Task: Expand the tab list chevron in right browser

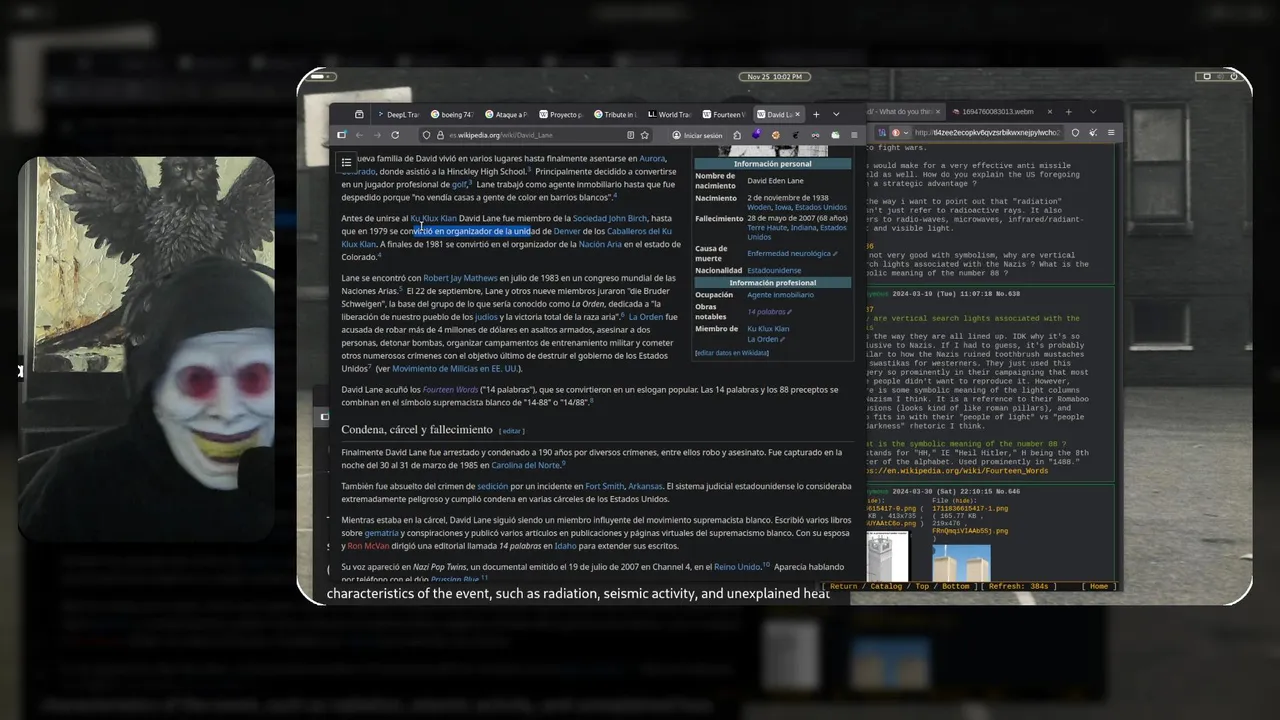Action: 1093,112
